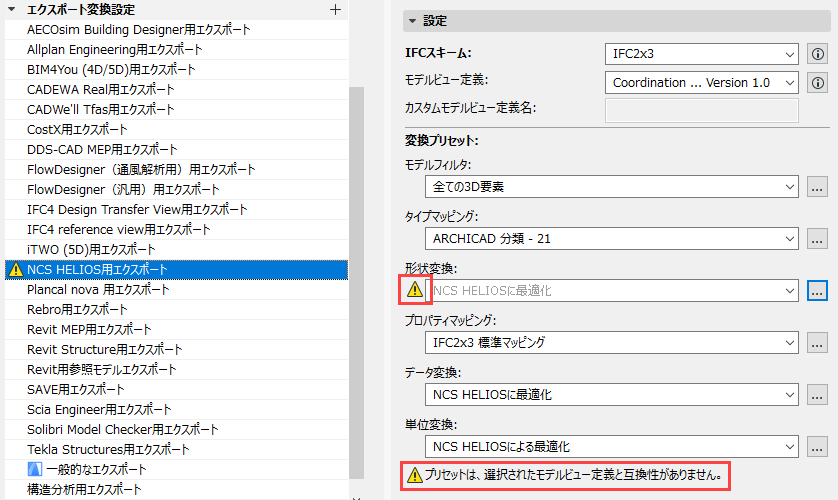Select 一般的なエクスポート

pos(176,470)
